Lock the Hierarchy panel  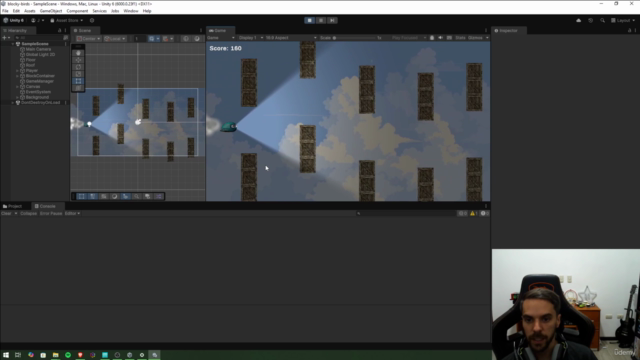60,31
